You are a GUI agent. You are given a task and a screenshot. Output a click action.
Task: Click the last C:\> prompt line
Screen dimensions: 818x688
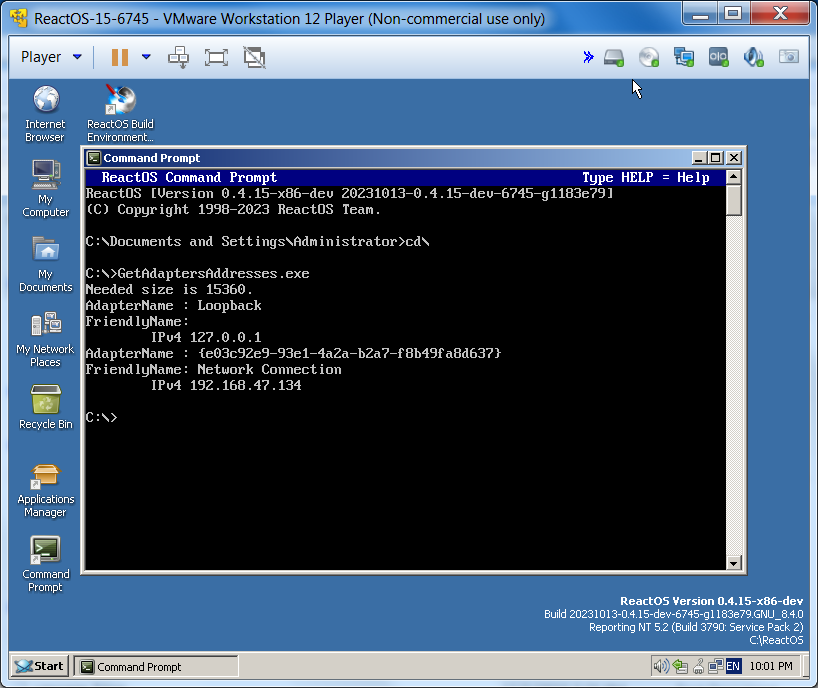point(102,417)
